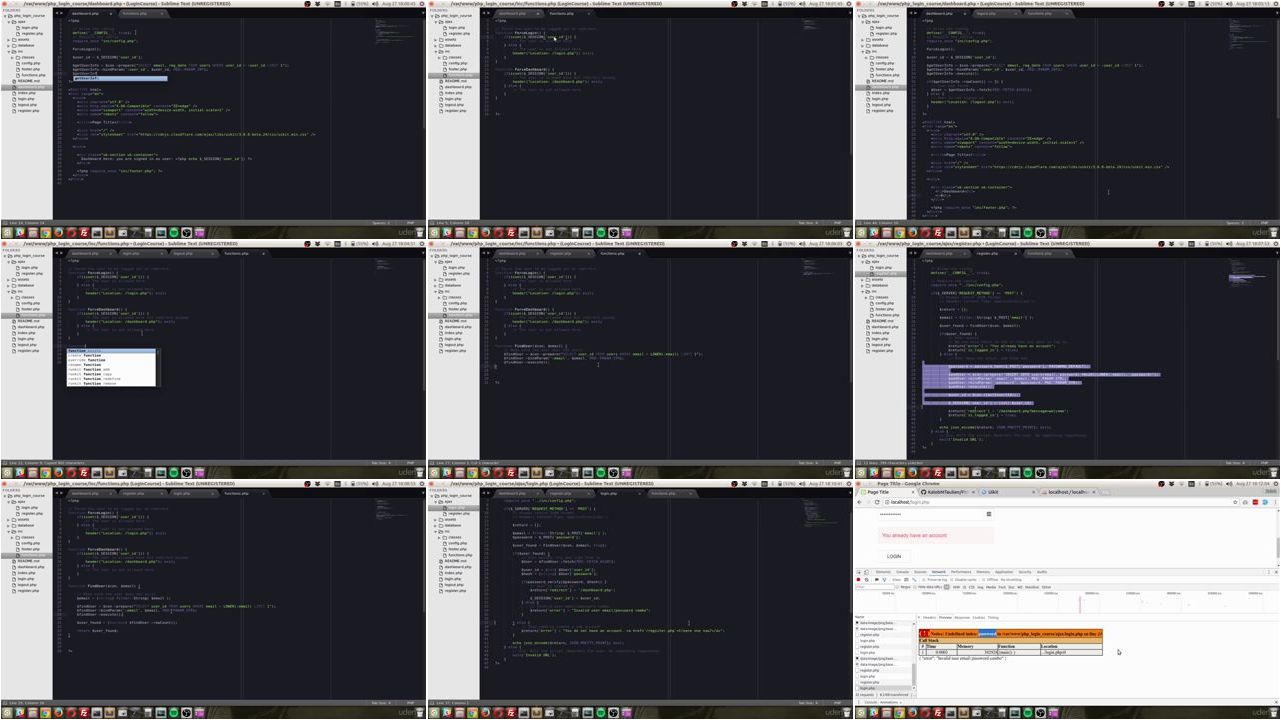Switch to the Uikit tab in Chrome
1281x720 pixels.
pyautogui.click(x=1007, y=492)
